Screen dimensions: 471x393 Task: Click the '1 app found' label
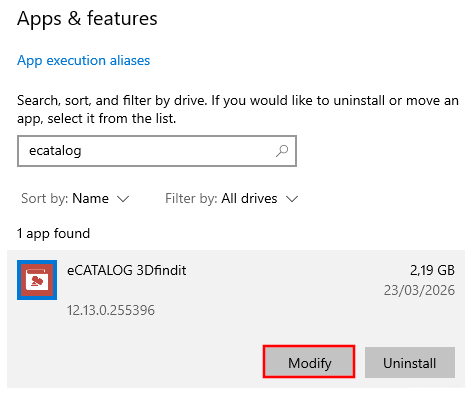(53, 233)
